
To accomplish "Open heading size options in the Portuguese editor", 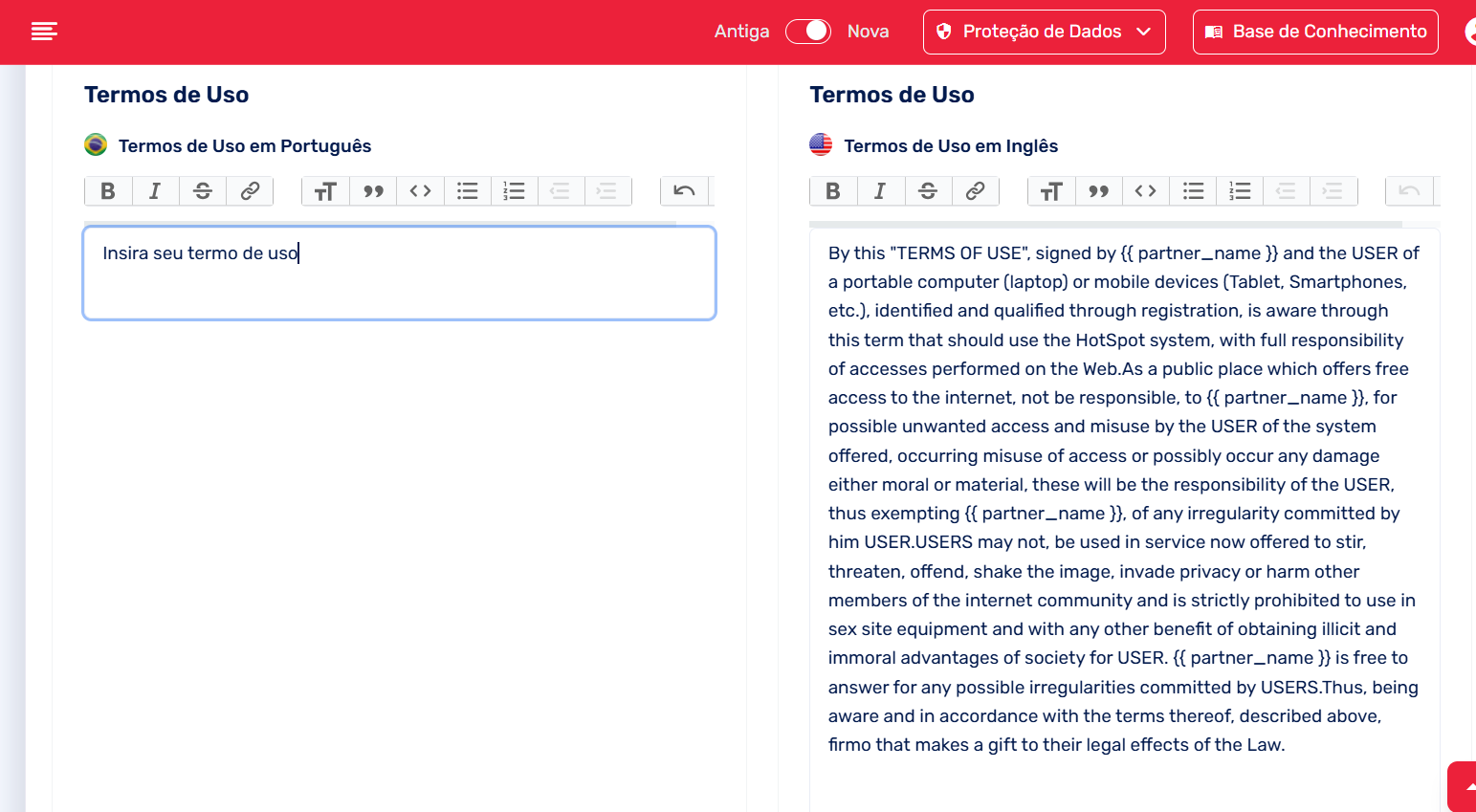I will 325,191.
